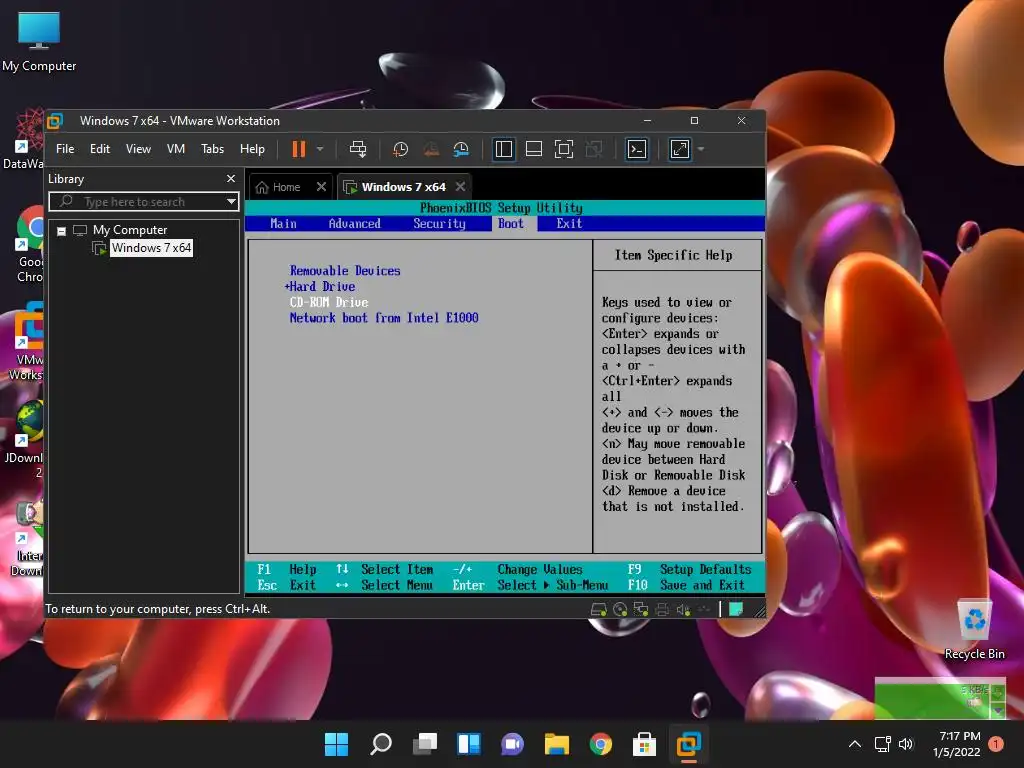Viewport: 1024px width, 768px height.
Task: Select CD-ROM Drive boot entry
Action: tap(328, 302)
